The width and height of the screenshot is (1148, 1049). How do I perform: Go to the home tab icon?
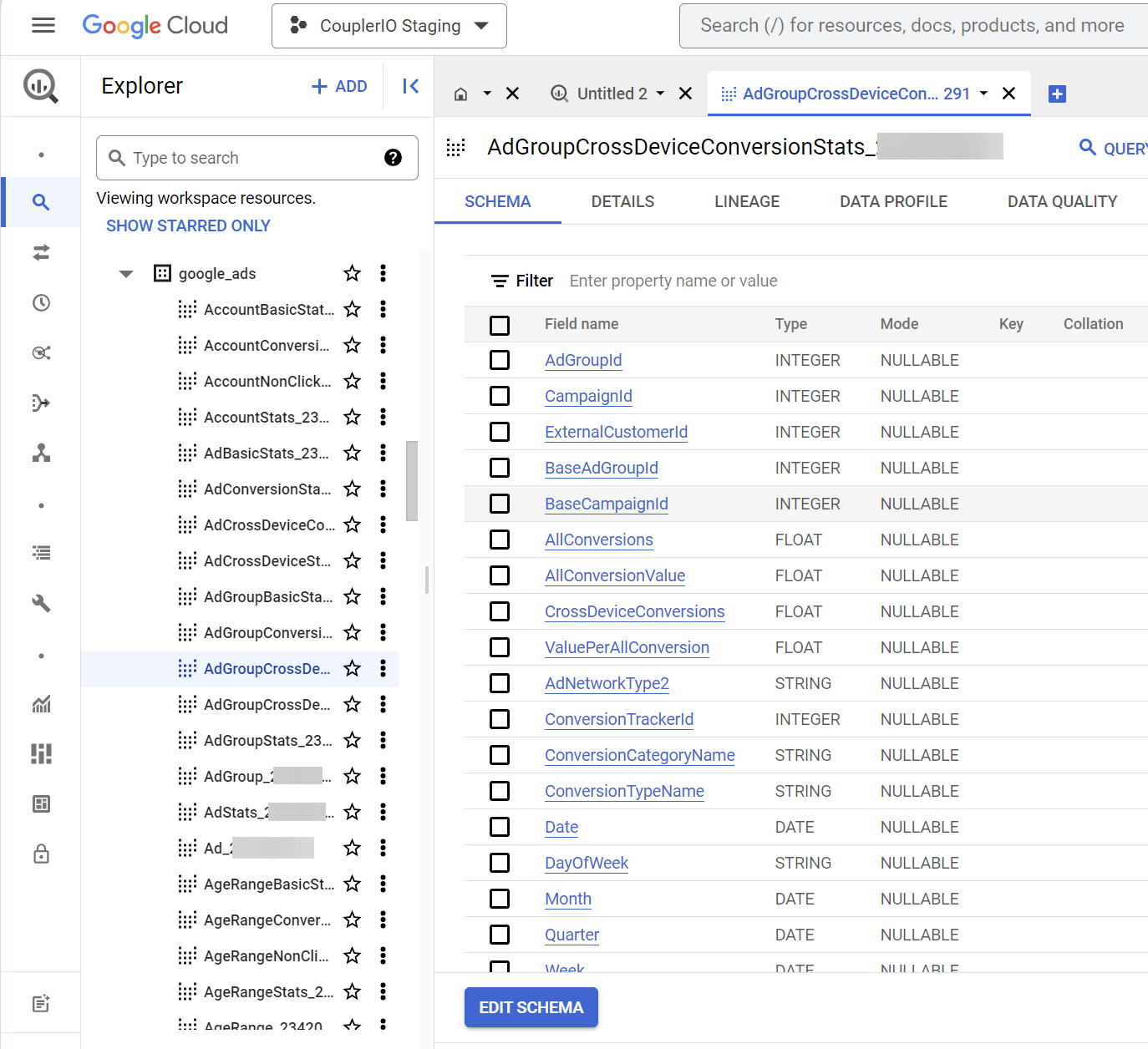click(460, 94)
